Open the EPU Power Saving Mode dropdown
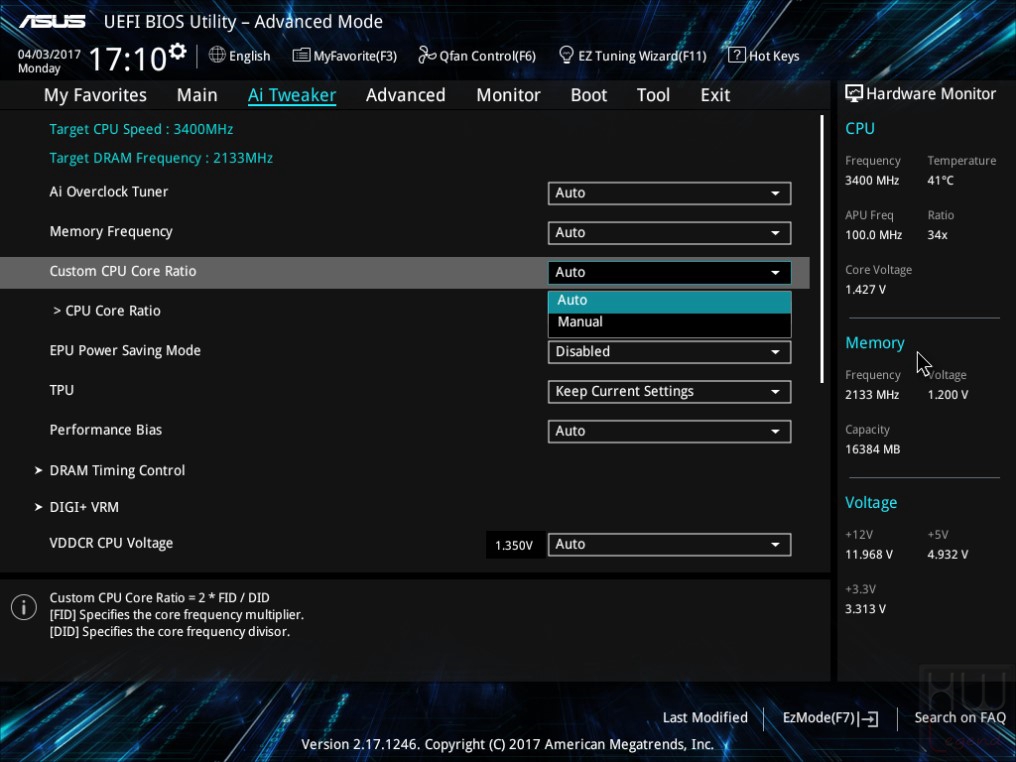Image resolution: width=1016 pixels, height=762 pixels. point(669,352)
